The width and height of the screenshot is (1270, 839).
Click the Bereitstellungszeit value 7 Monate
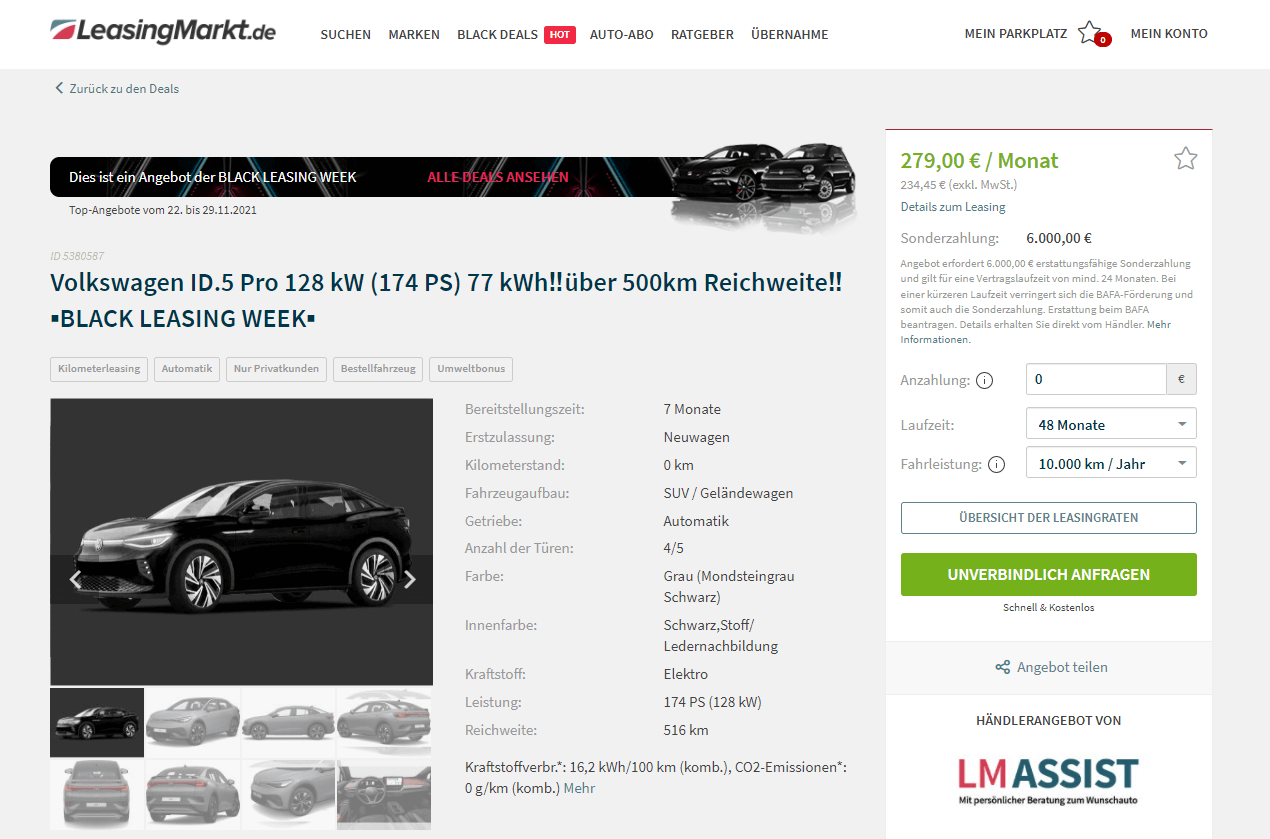692,409
